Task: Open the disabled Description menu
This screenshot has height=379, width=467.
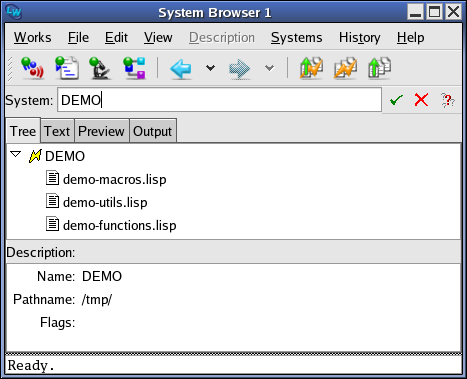Action: coord(222,37)
